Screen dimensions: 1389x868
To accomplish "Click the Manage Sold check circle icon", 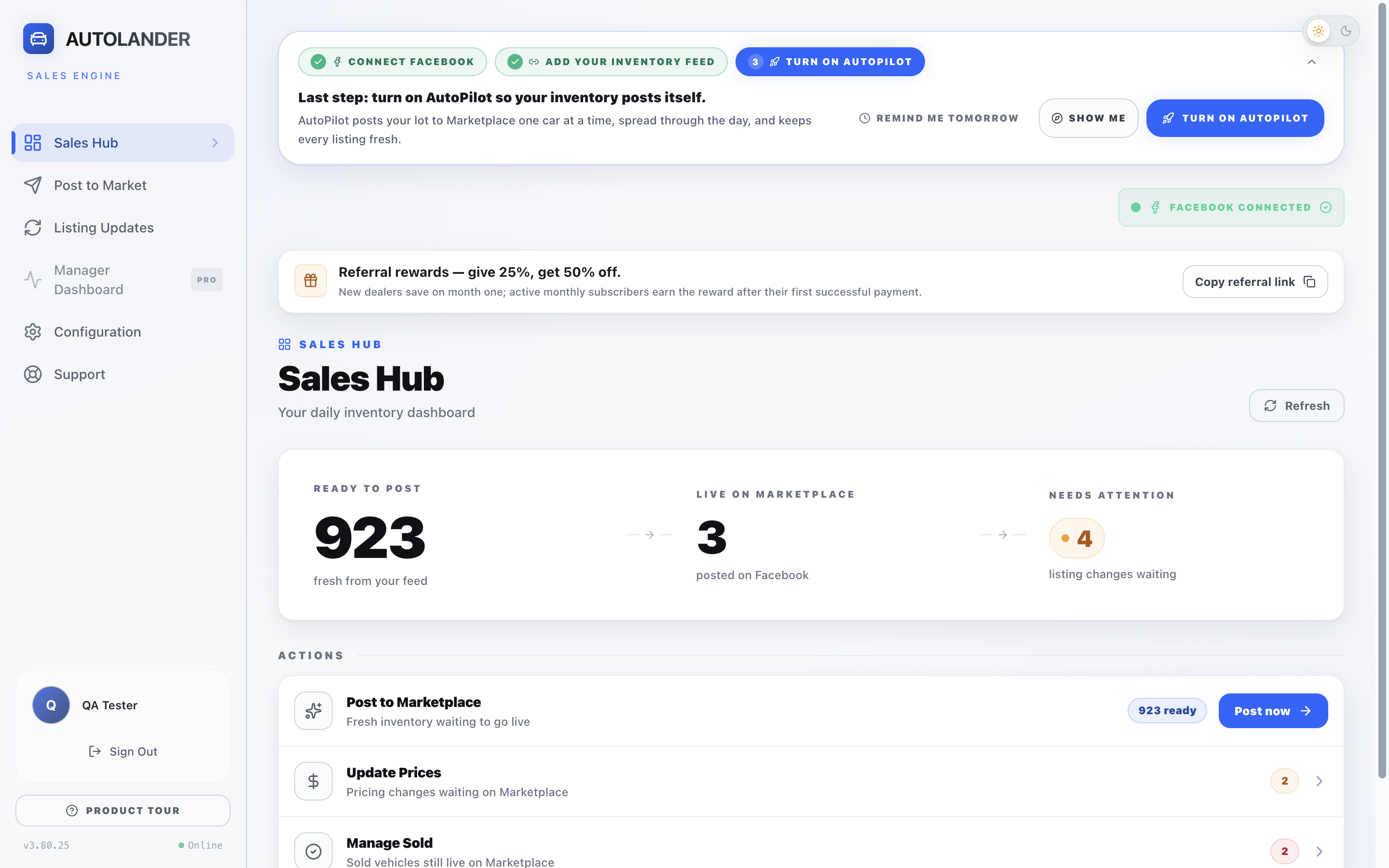I will click(313, 851).
